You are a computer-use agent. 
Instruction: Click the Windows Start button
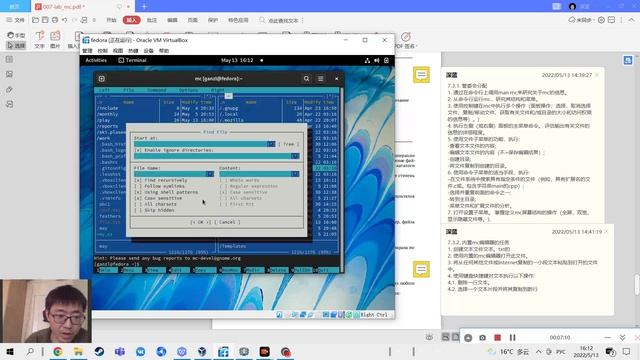pos(10,351)
